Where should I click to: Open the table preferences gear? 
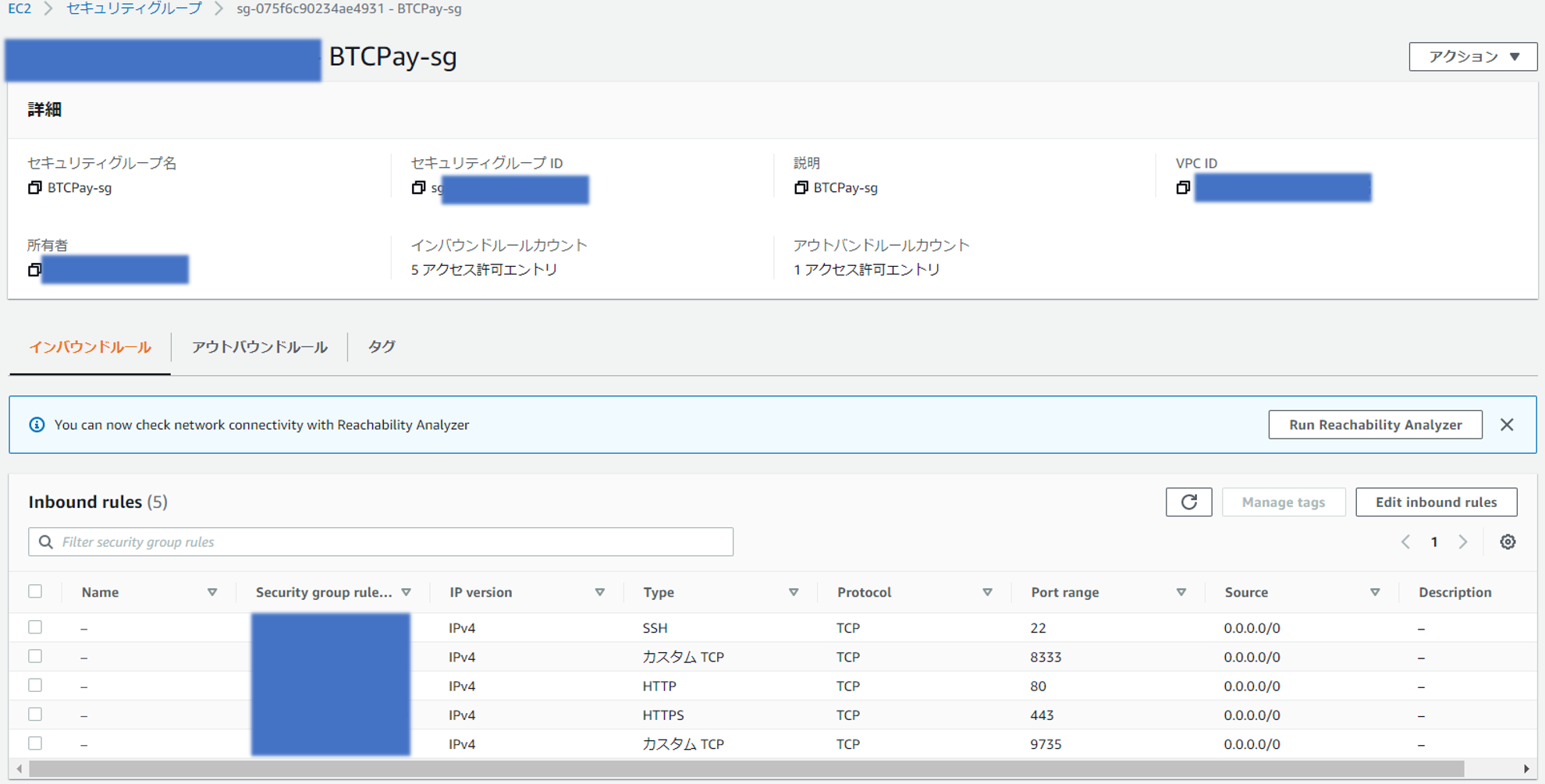[1508, 542]
